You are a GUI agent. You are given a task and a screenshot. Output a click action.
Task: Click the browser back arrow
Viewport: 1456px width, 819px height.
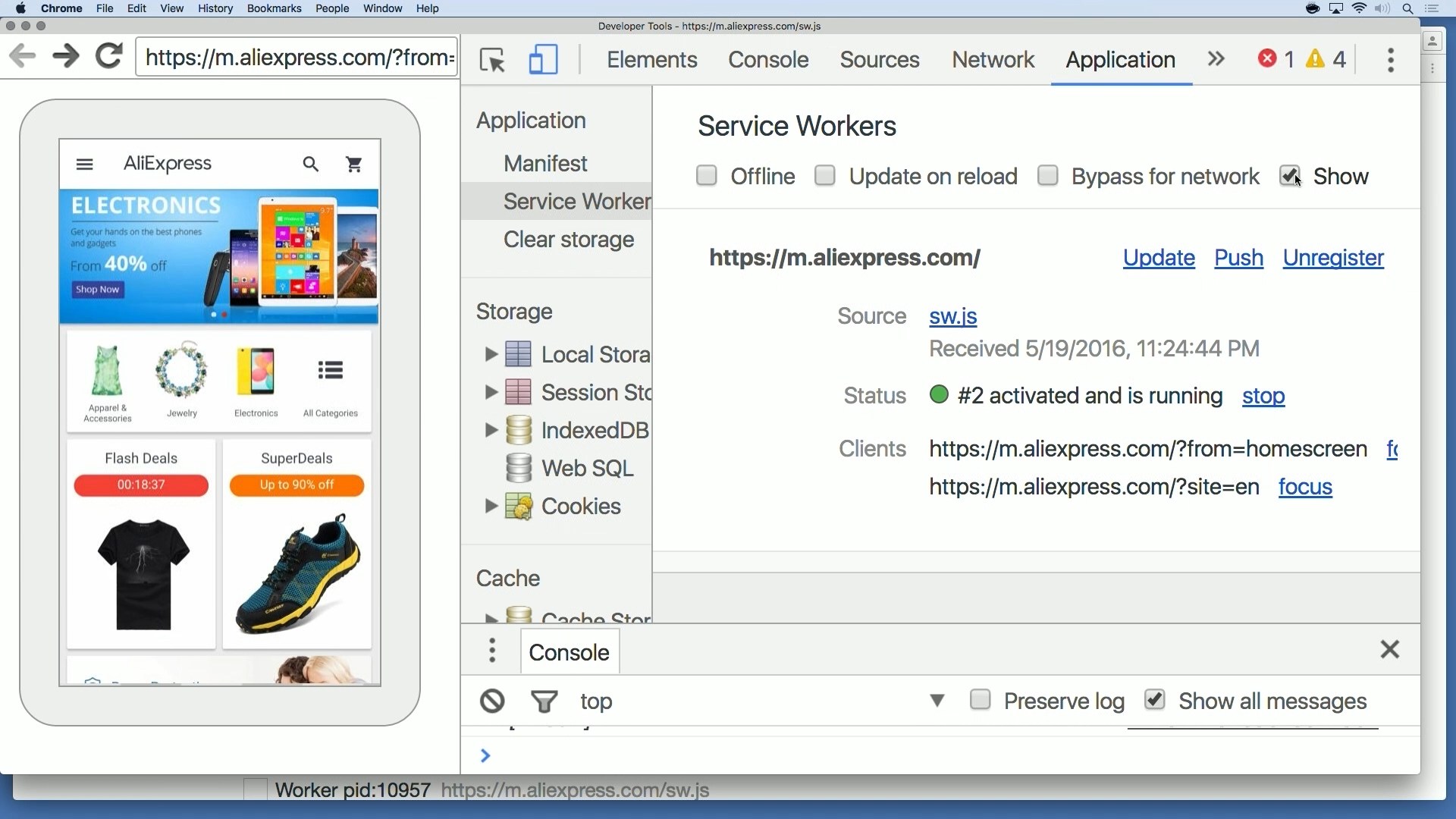point(23,56)
